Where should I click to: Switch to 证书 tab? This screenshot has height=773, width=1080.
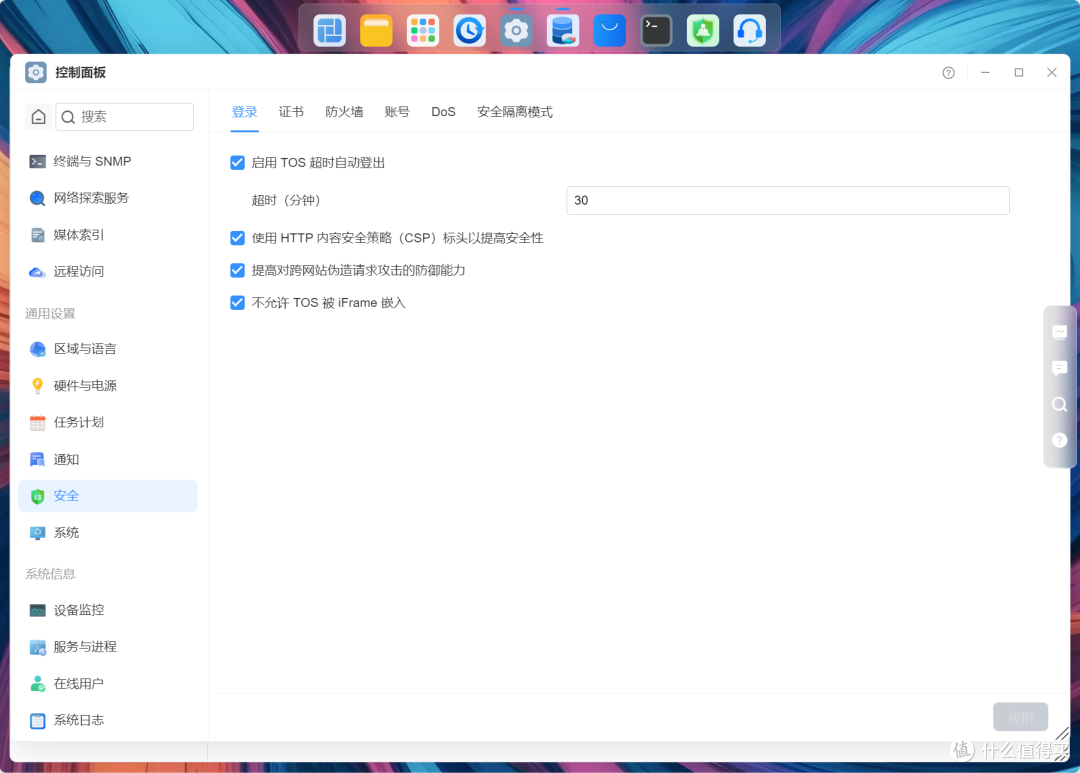tap(291, 112)
